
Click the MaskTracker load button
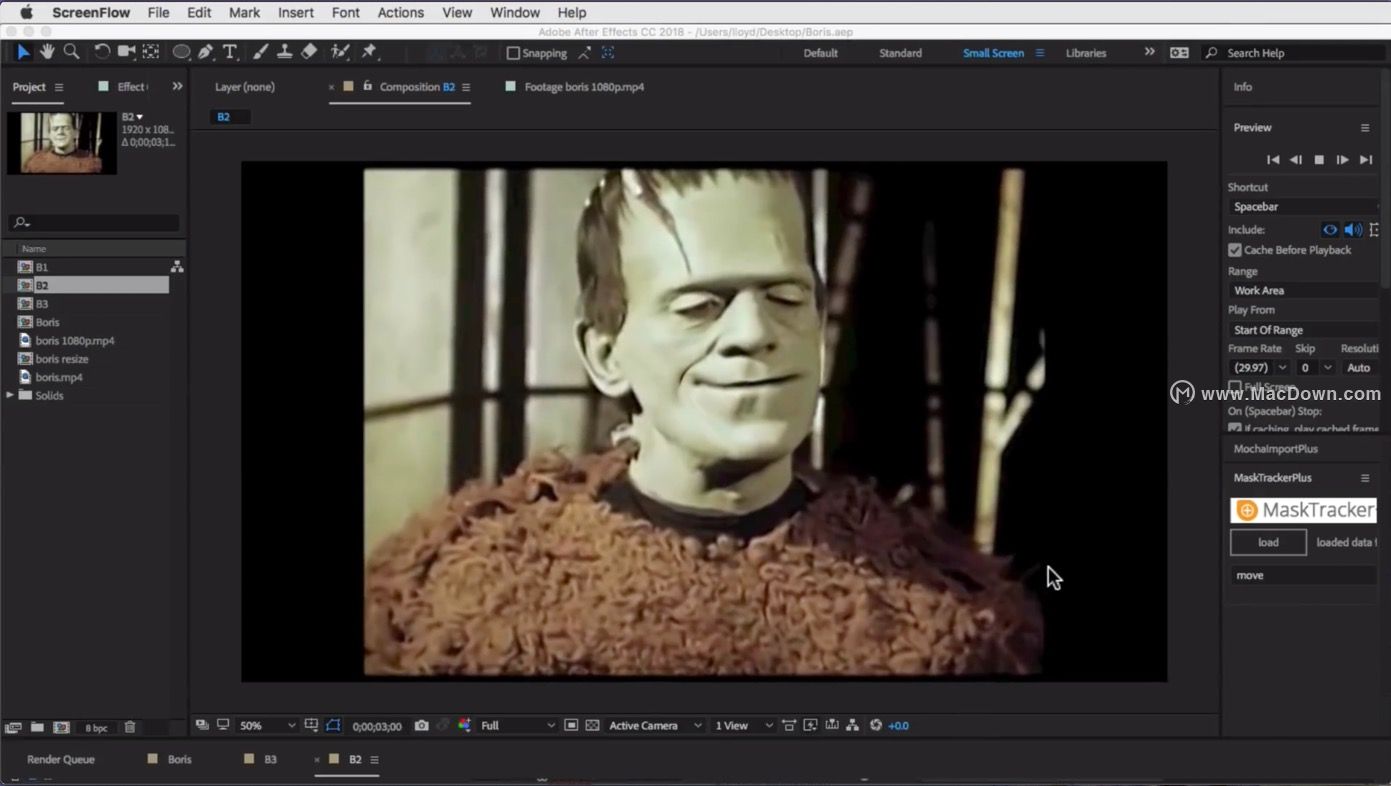1268,542
